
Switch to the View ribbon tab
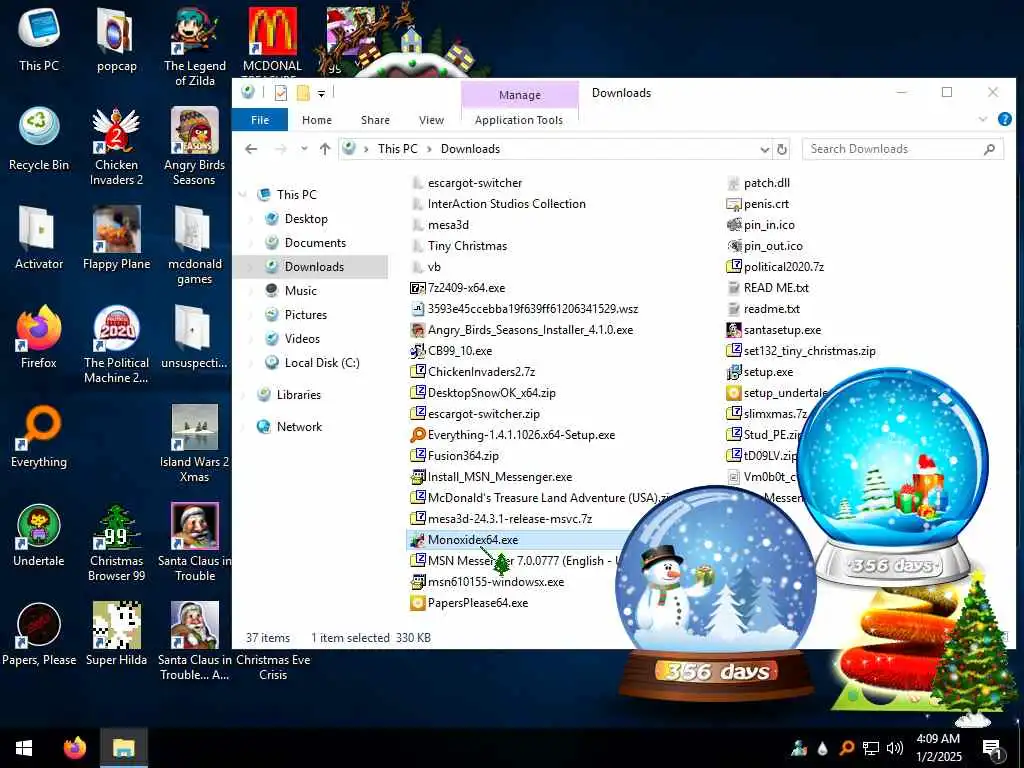(x=431, y=120)
